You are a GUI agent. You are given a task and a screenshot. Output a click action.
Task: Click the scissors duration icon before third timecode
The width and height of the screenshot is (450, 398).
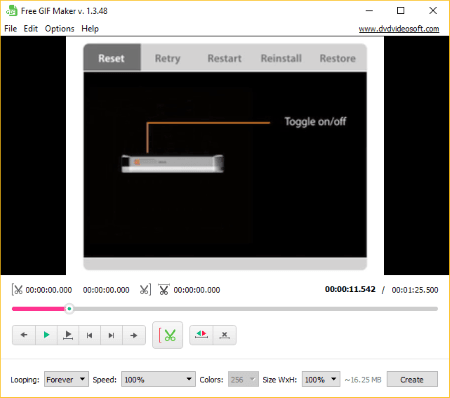tap(164, 290)
